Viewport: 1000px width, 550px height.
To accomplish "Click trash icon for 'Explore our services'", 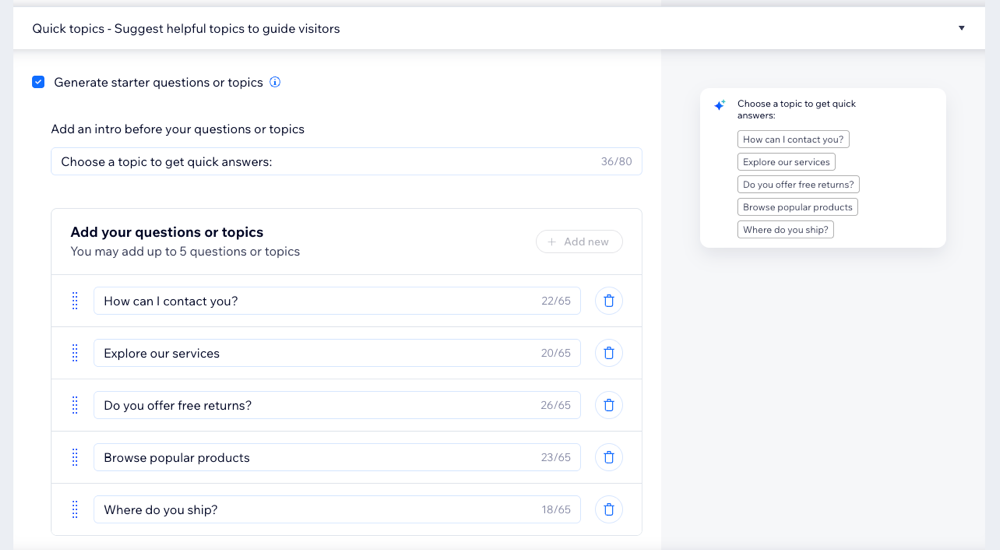I will pyautogui.click(x=609, y=353).
